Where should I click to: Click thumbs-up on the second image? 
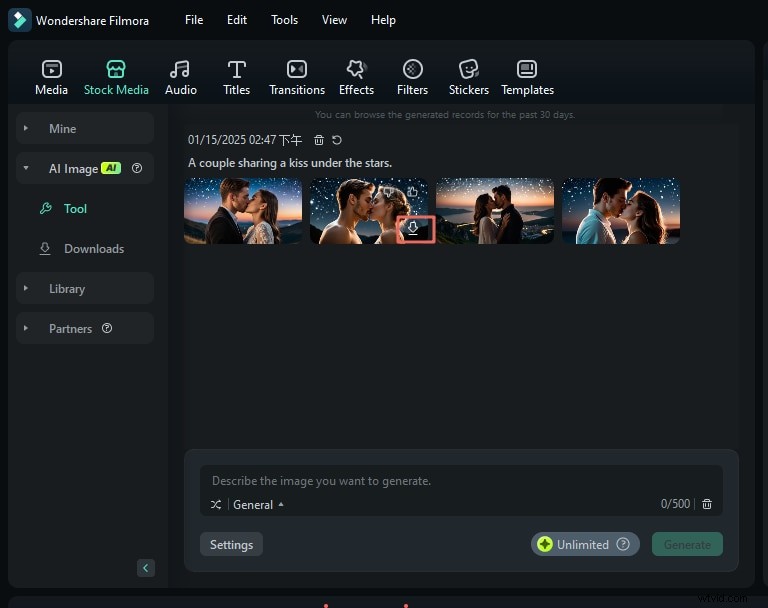(x=412, y=191)
